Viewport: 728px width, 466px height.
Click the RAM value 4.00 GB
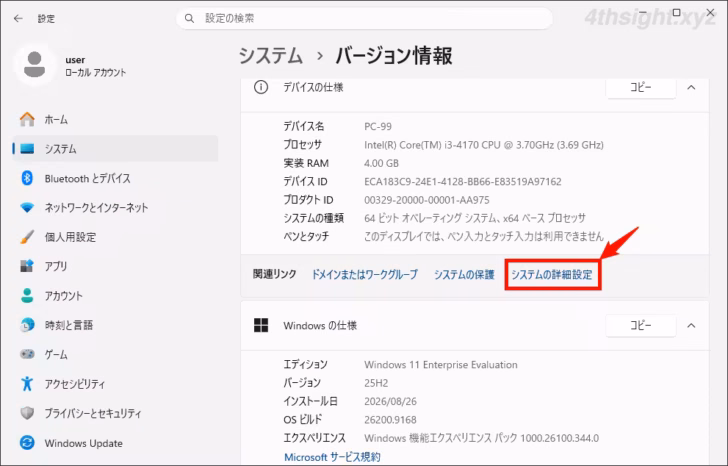(x=382, y=163)
